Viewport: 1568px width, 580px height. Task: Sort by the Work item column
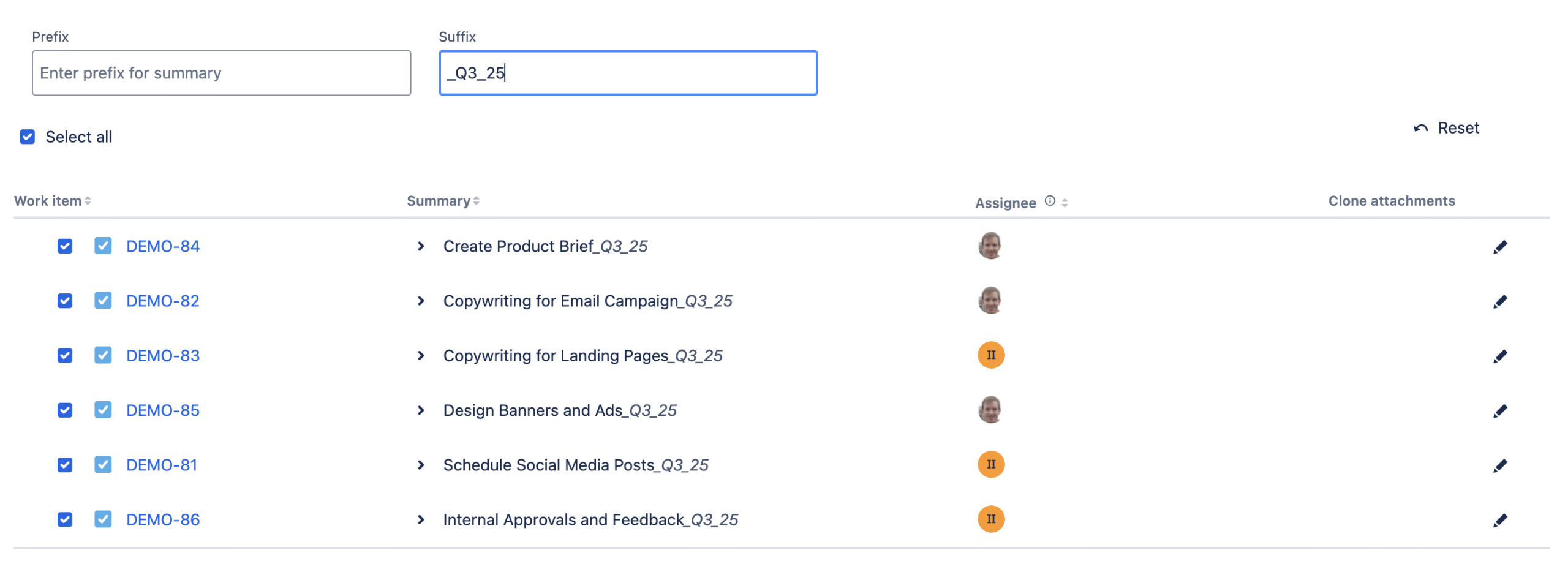pyautogui.click(x=53, y=201)
